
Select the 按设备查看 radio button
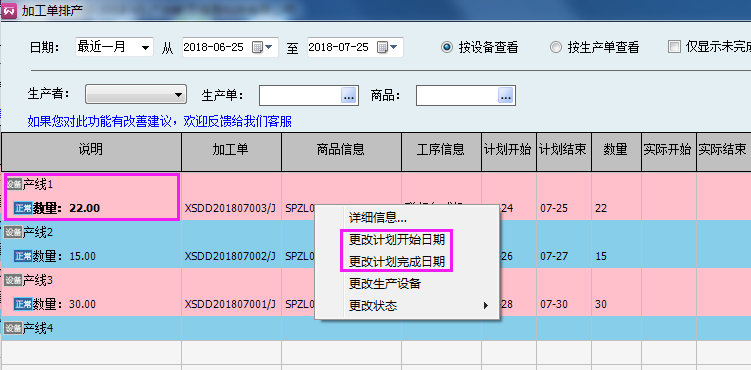tap(447, 47)
